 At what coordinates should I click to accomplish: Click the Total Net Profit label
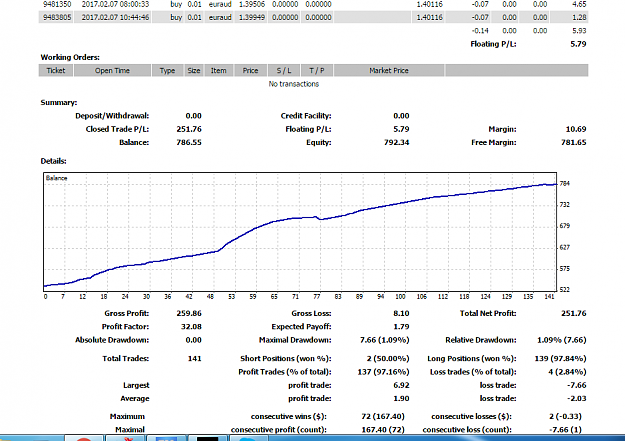point(488,313)
